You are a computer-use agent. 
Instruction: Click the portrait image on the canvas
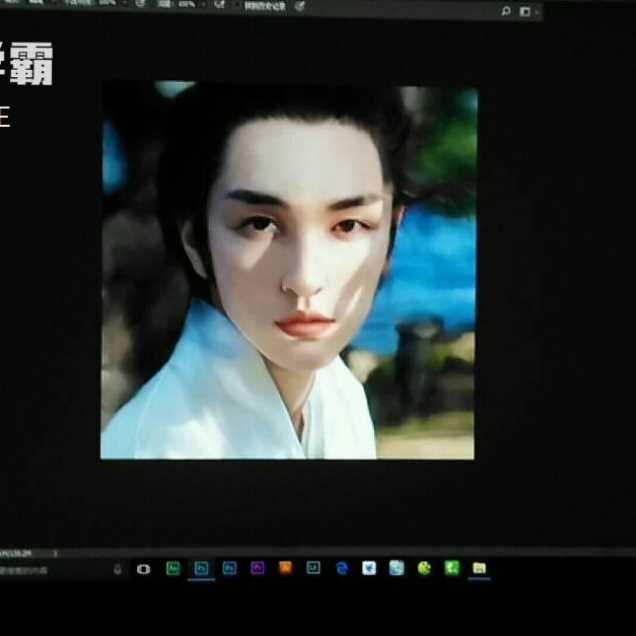click(289, 271)
